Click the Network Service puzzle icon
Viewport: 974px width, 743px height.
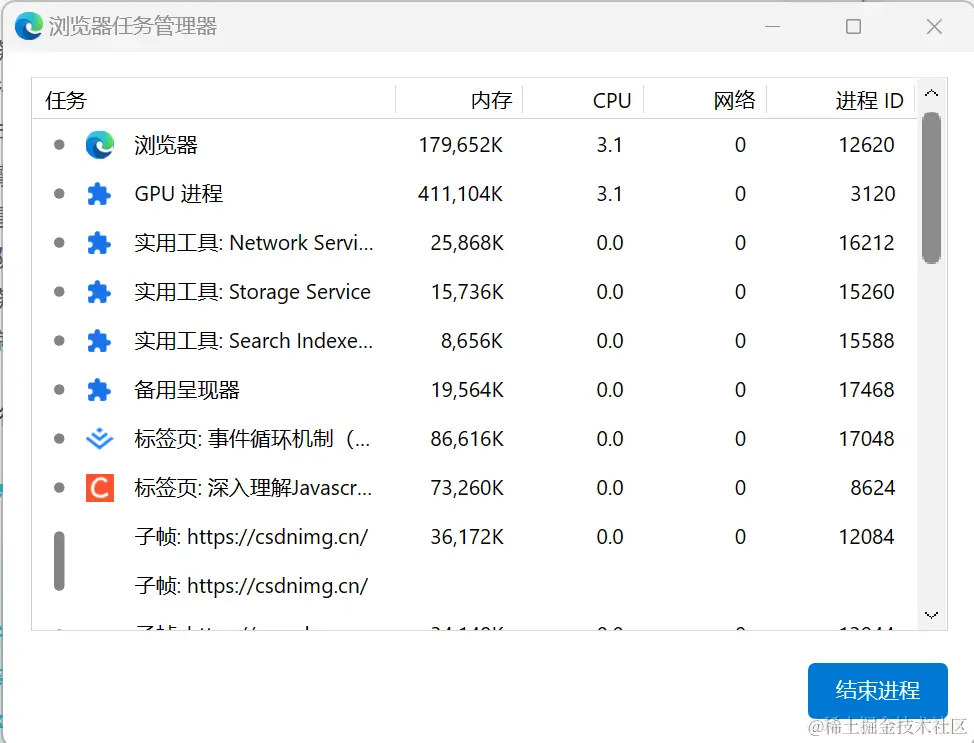tap(99, 243)
